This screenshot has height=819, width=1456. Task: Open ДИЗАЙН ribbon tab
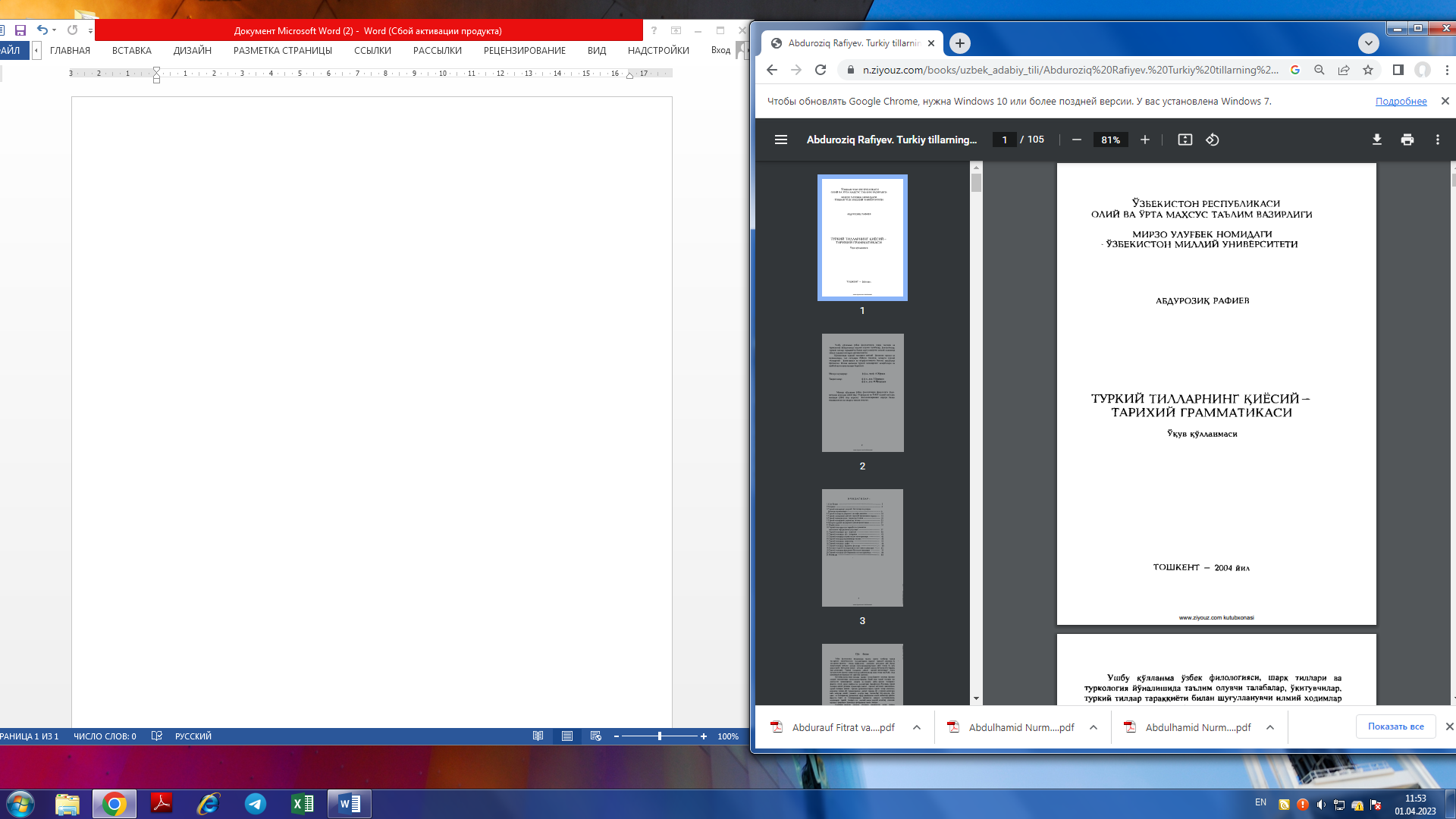coord(193,51)
